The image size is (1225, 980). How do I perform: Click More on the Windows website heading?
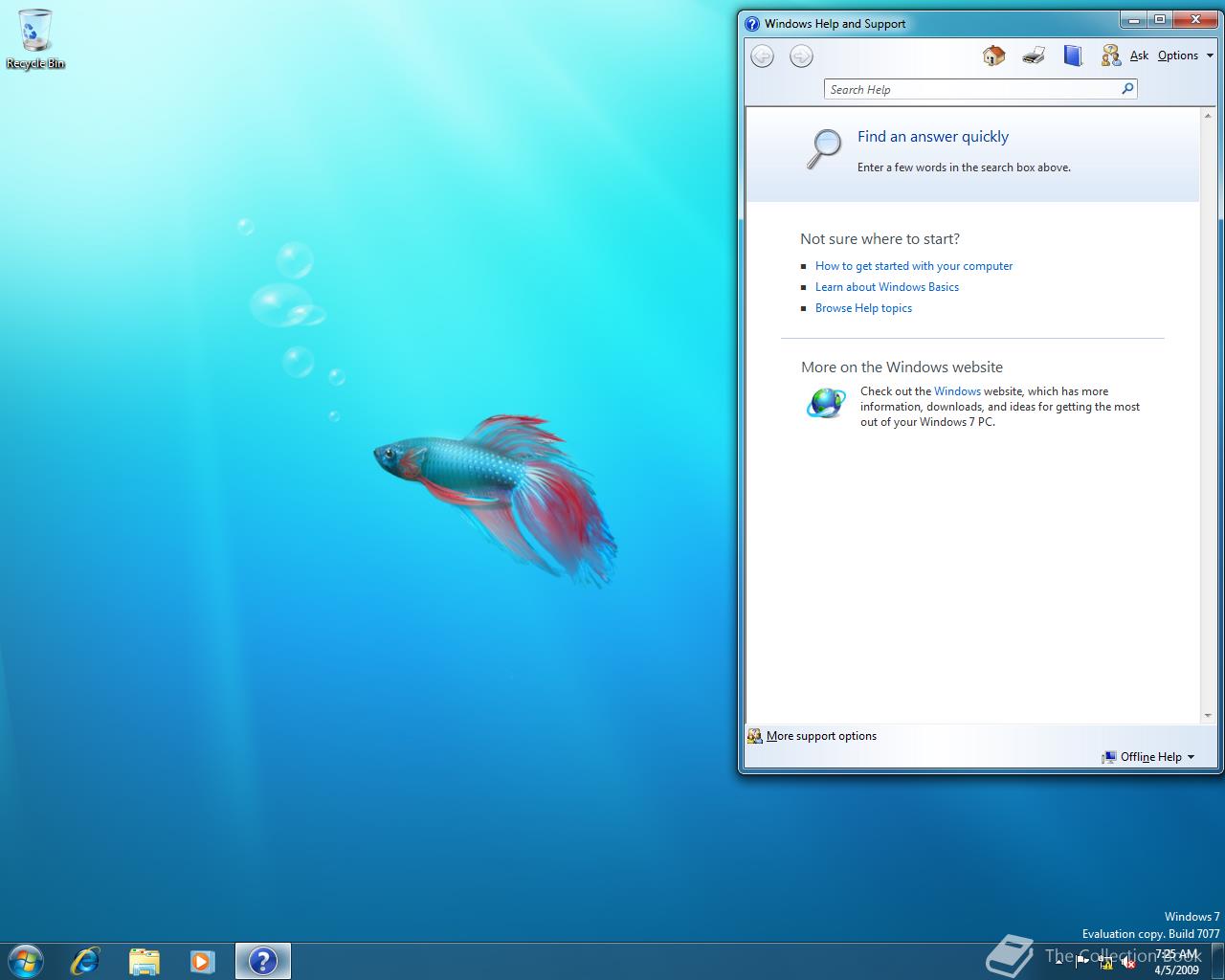pyautogui.click(x=902, y=367)
